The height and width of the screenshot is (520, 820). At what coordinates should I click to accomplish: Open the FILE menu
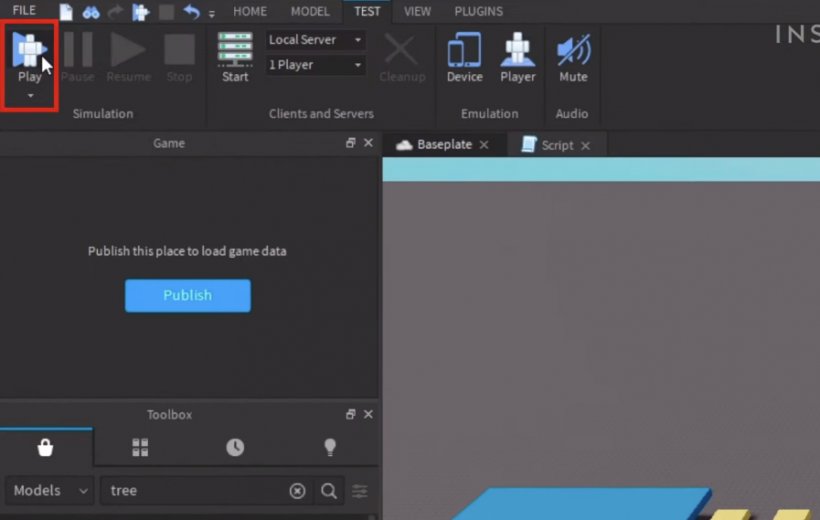click(x=24, y=10)
